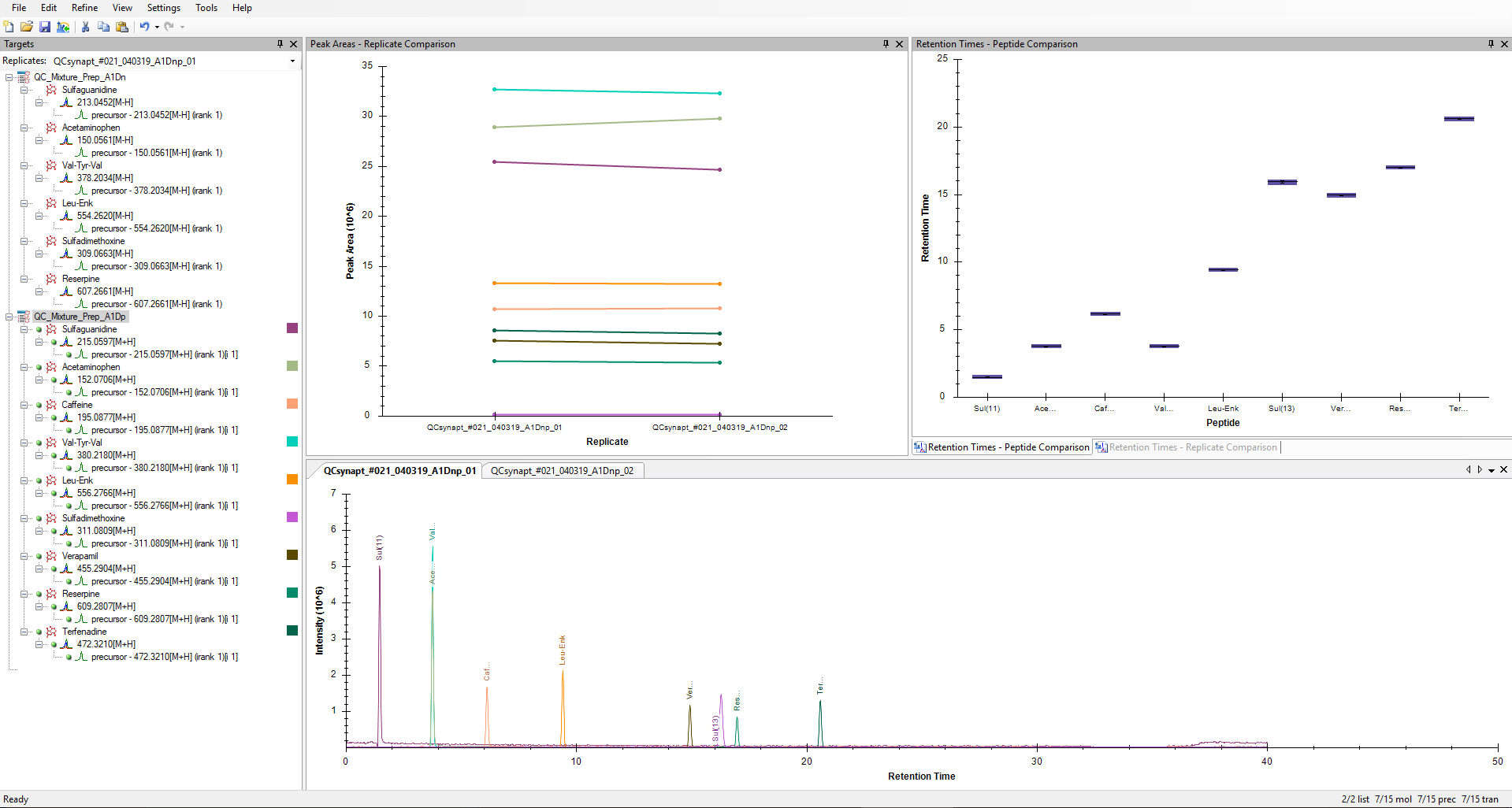Toggle pin on Retention Times panel
This screenshot has width=1512, height=808.
coord(1491,44)
